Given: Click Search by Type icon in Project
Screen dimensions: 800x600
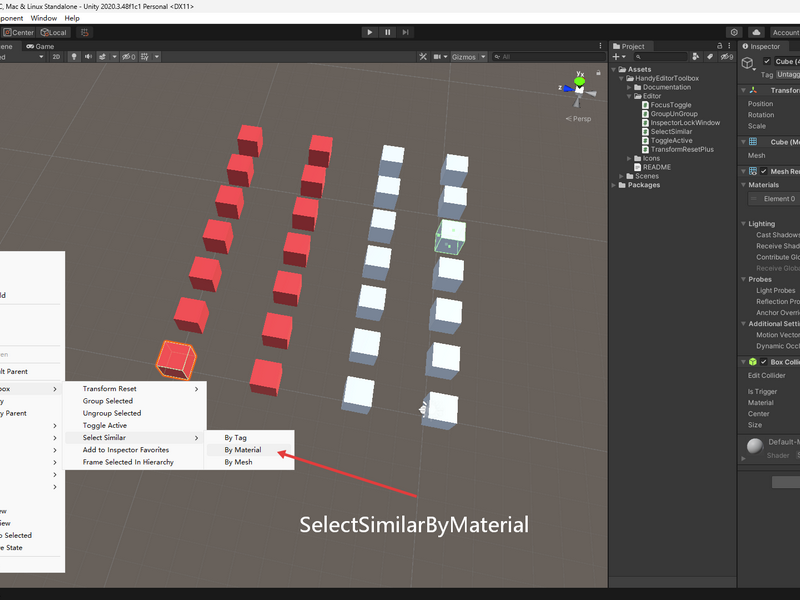Looking at the screenshot, I should pos(695,57).
